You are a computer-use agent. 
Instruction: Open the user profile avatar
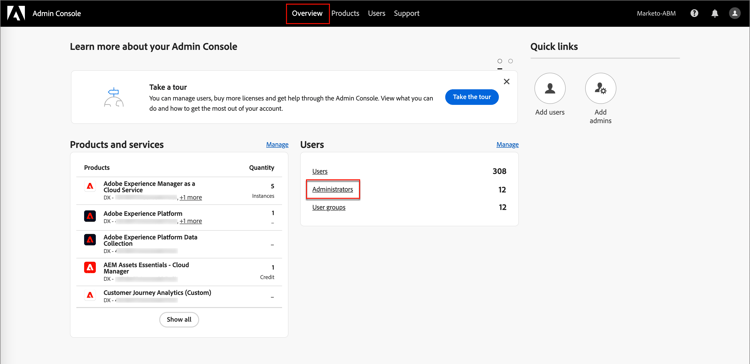click(735, 13)
